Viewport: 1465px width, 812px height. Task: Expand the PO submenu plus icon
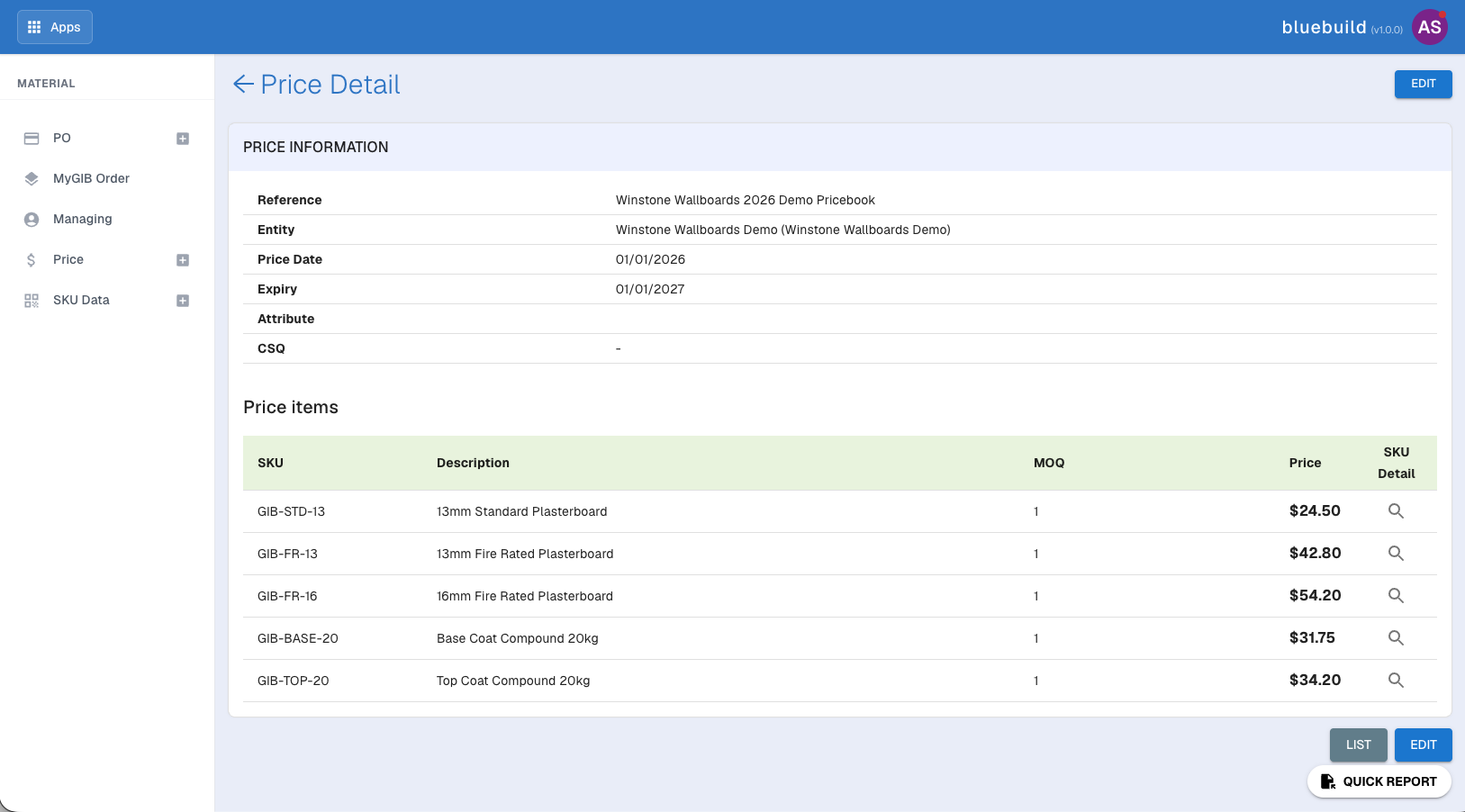[183, 139]
